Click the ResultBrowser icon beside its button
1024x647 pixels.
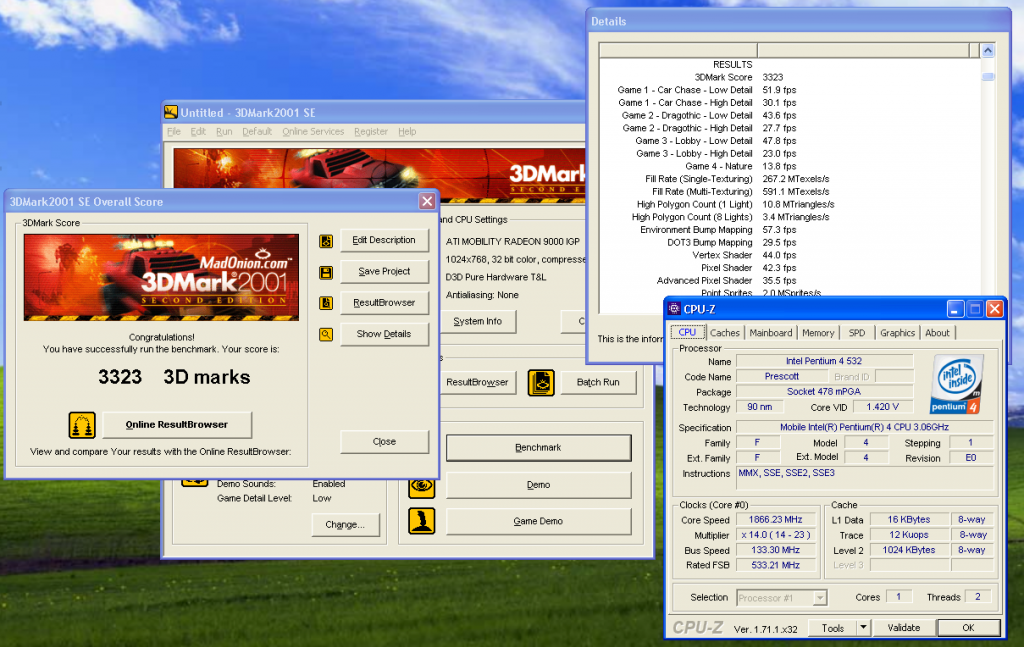tap(326, 303)
